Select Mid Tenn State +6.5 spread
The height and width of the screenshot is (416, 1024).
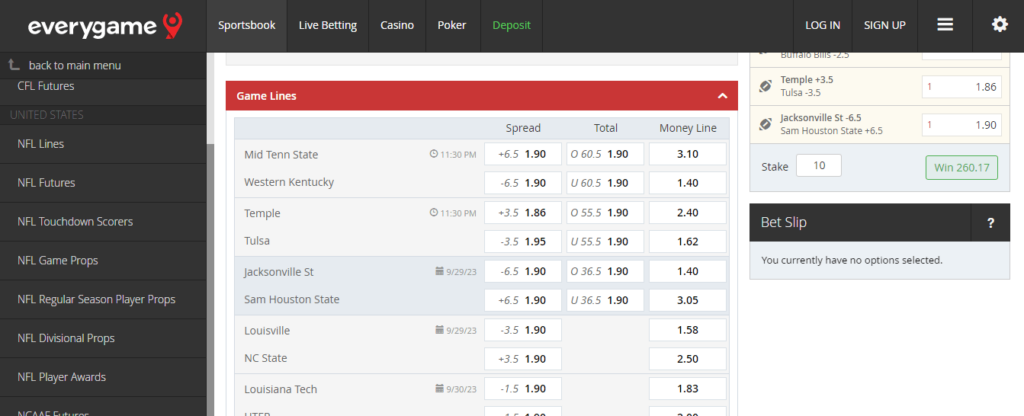[x=522, y=154]
